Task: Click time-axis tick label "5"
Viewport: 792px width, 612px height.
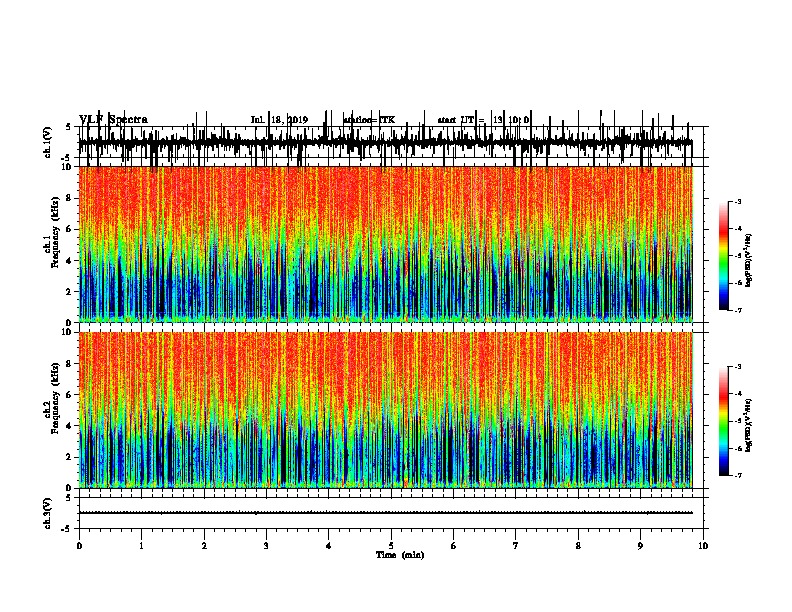Action: [x=391, y=546]
